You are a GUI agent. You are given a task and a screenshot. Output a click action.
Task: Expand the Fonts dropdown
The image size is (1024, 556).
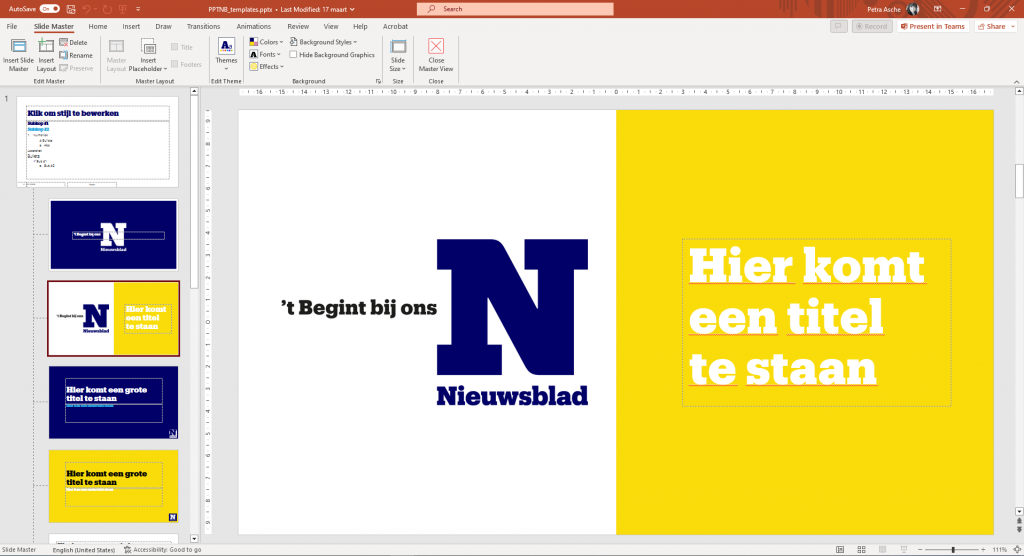[x=265, y=54]
